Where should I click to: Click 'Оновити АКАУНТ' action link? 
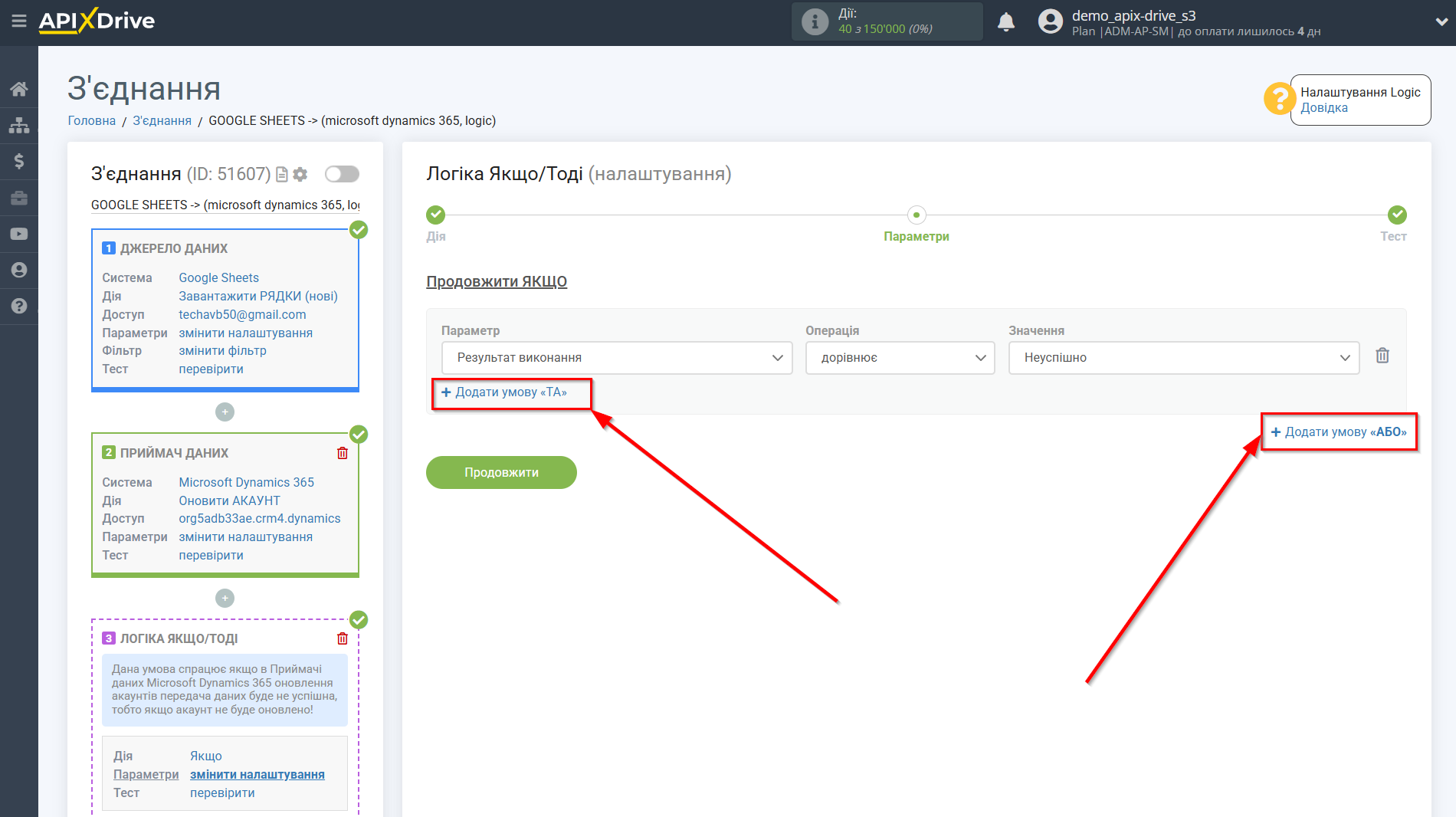click(x=230, y=500)
